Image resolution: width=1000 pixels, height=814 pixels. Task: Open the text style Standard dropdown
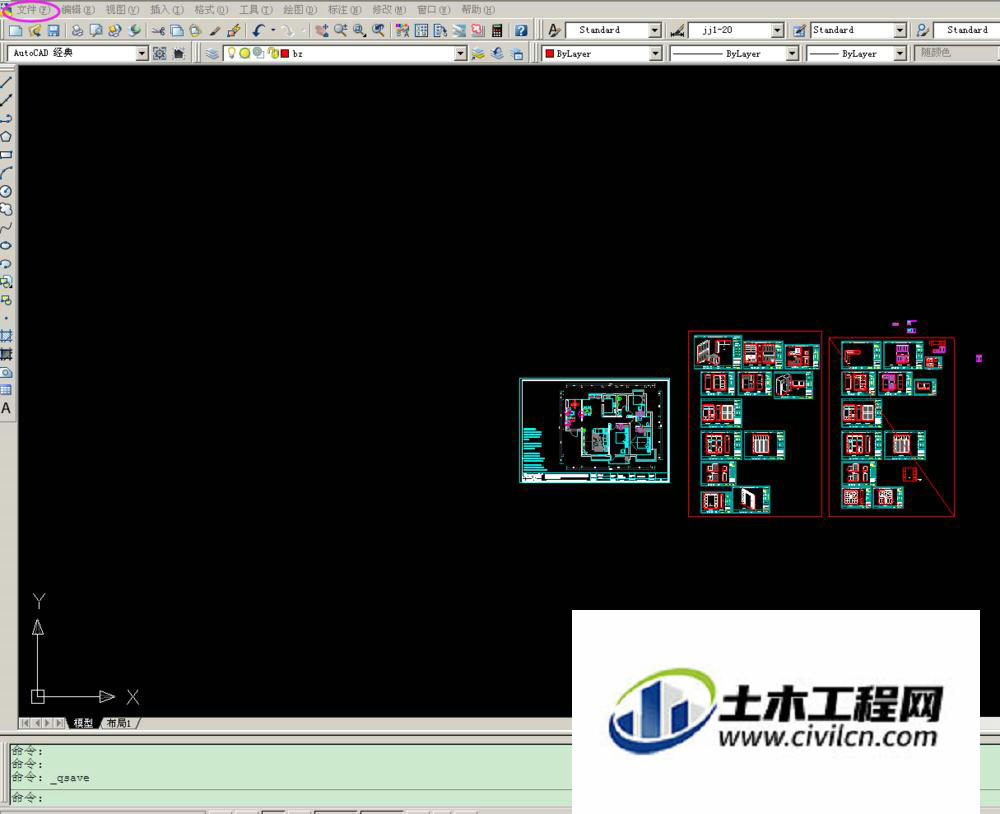tap(654, 30)
